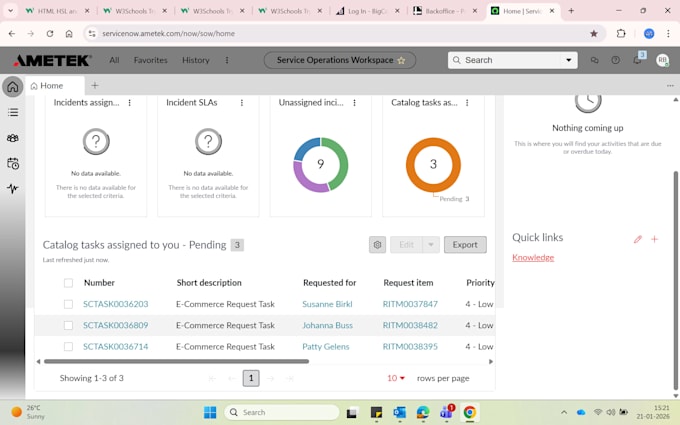Open Catalog tasks card options menu
The image size is (680, 425).
pyautogui.click(x=467, y=103)
